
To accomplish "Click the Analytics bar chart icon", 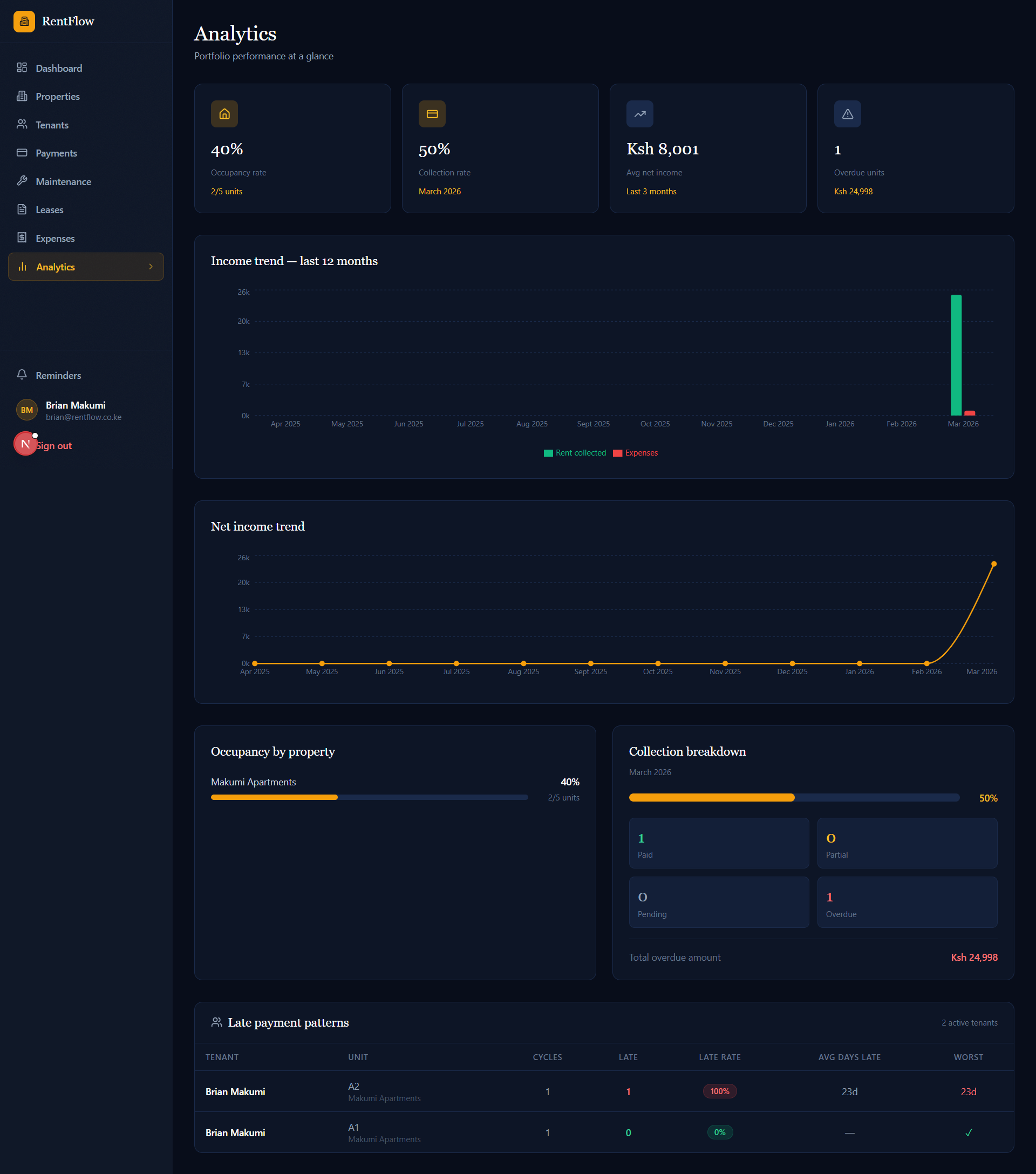I will 23,267.
